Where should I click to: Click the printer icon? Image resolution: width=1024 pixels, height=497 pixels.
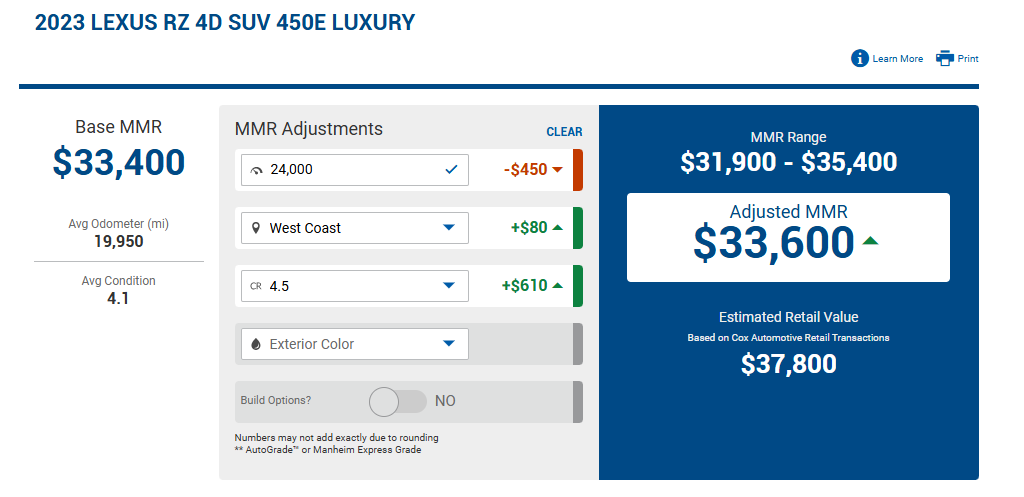945,58
